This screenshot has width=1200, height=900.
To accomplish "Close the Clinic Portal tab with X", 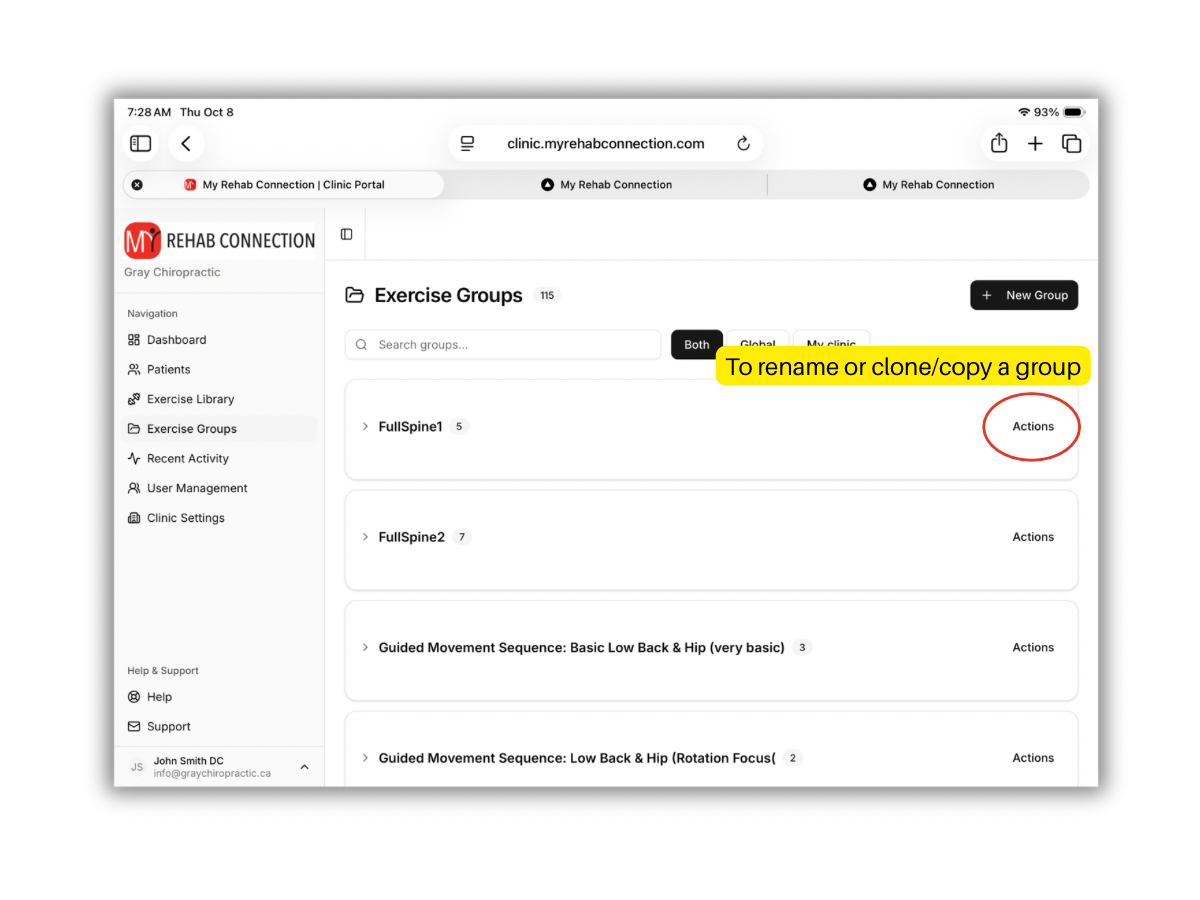I will [x=137, y=185].
